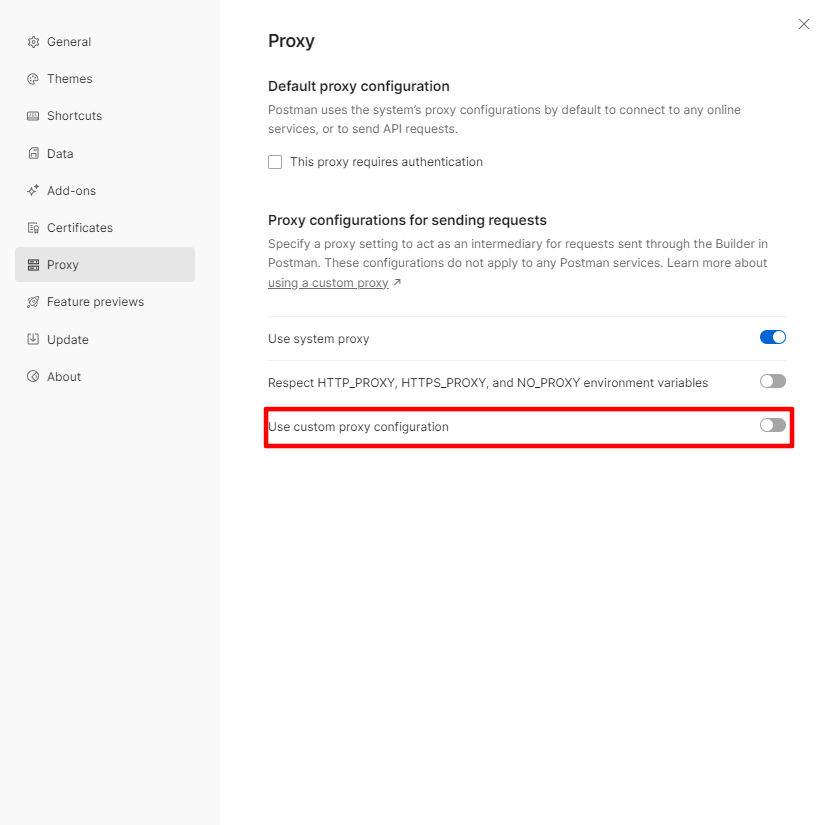Switch to the Shortcuts settings tab
The width and height of the screenshot is (824, 825).
pos(75,116)
